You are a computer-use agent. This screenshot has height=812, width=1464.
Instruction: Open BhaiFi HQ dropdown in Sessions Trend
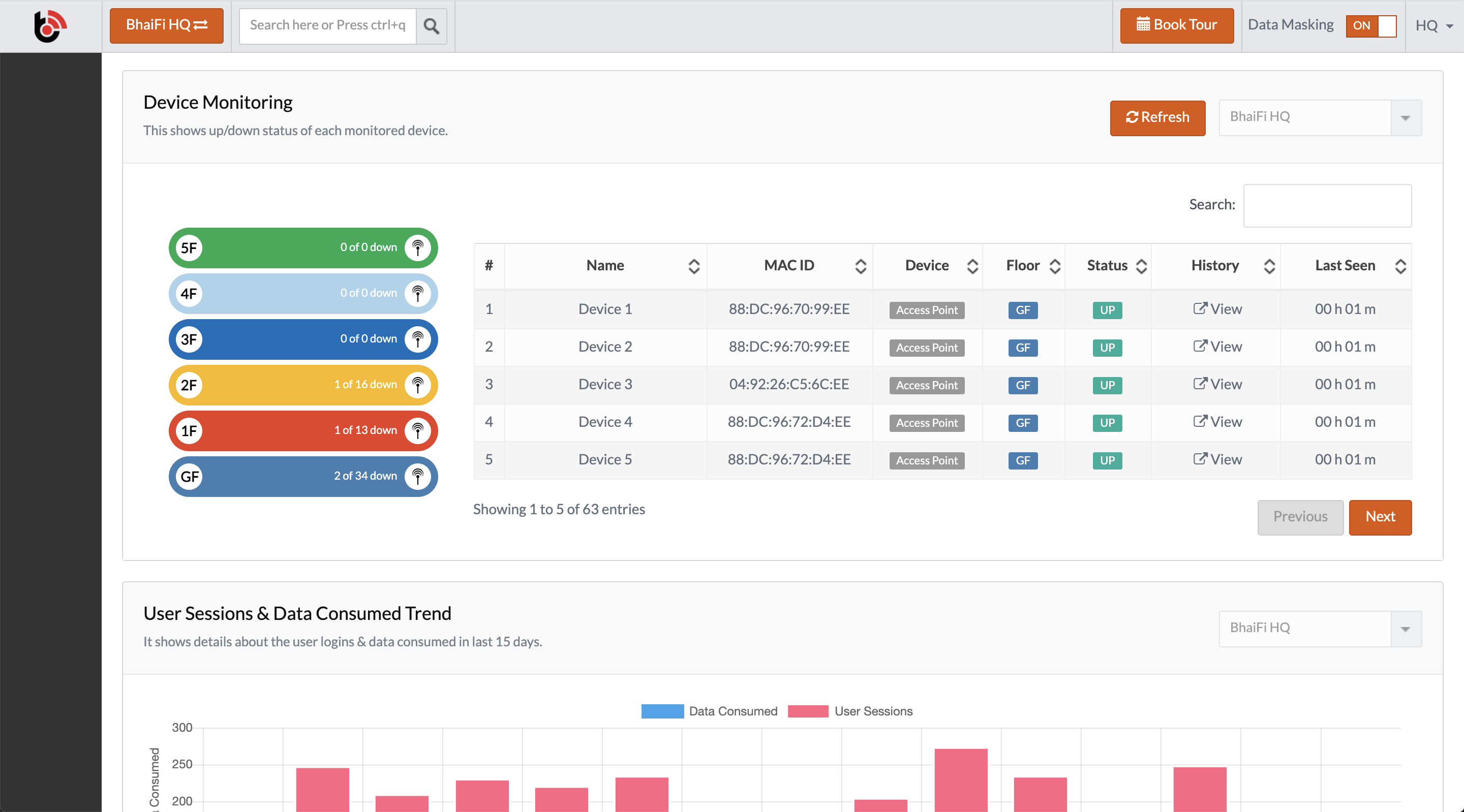[x=1320, y=629]
